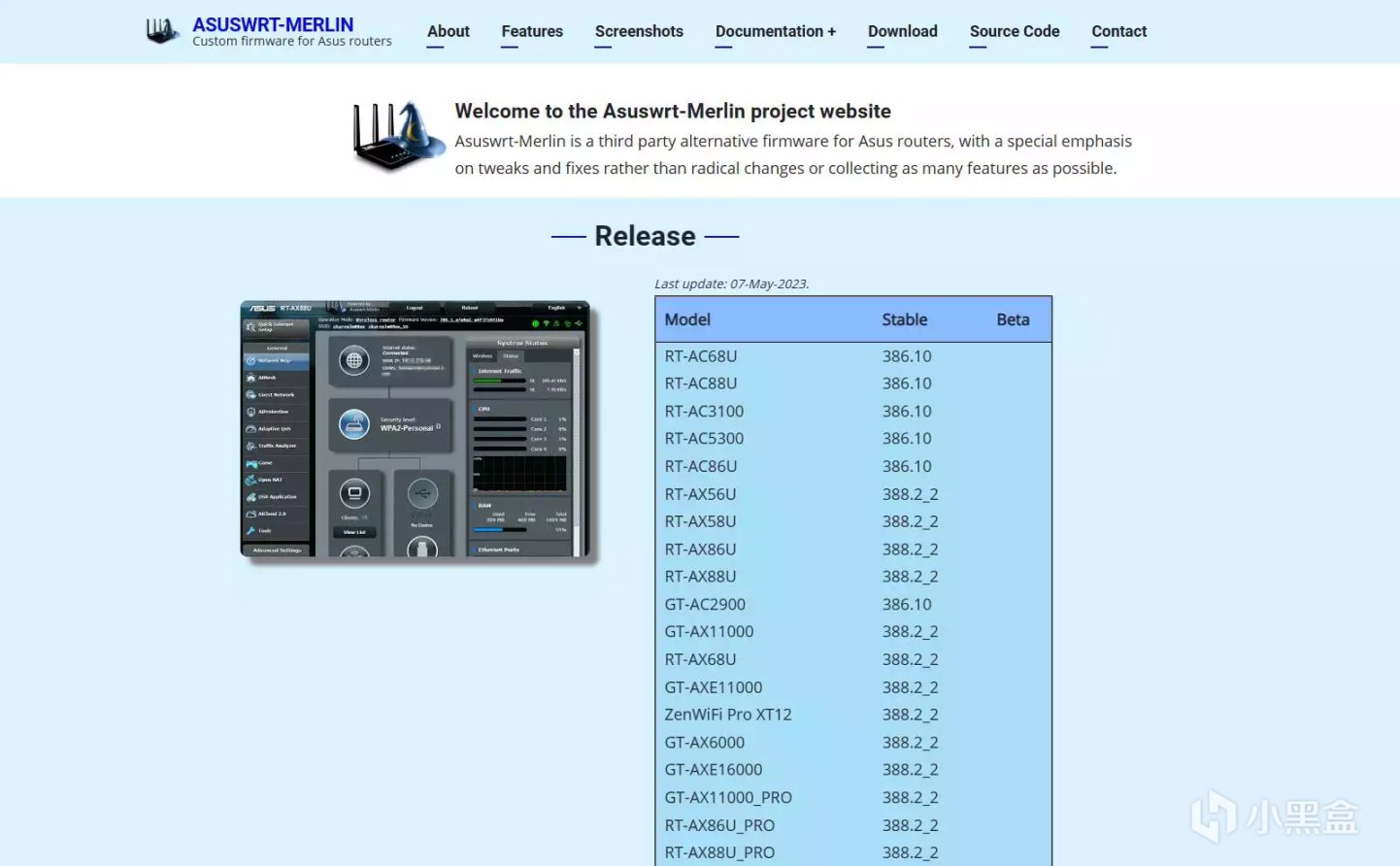Click the Stable column header
The image size is (1400, 866).
tap(905, 319)
